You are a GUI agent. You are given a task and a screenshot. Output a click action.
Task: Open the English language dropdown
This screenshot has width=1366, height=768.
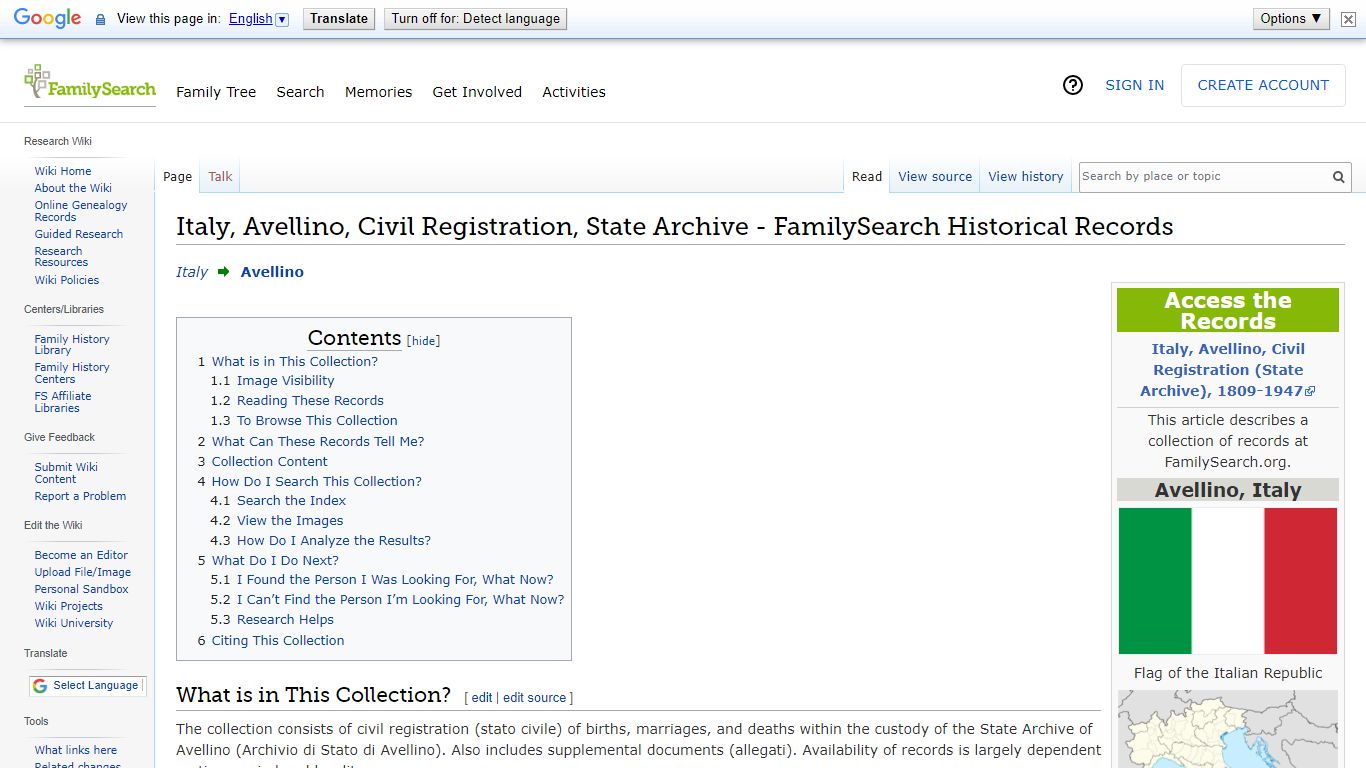[258, 18]
